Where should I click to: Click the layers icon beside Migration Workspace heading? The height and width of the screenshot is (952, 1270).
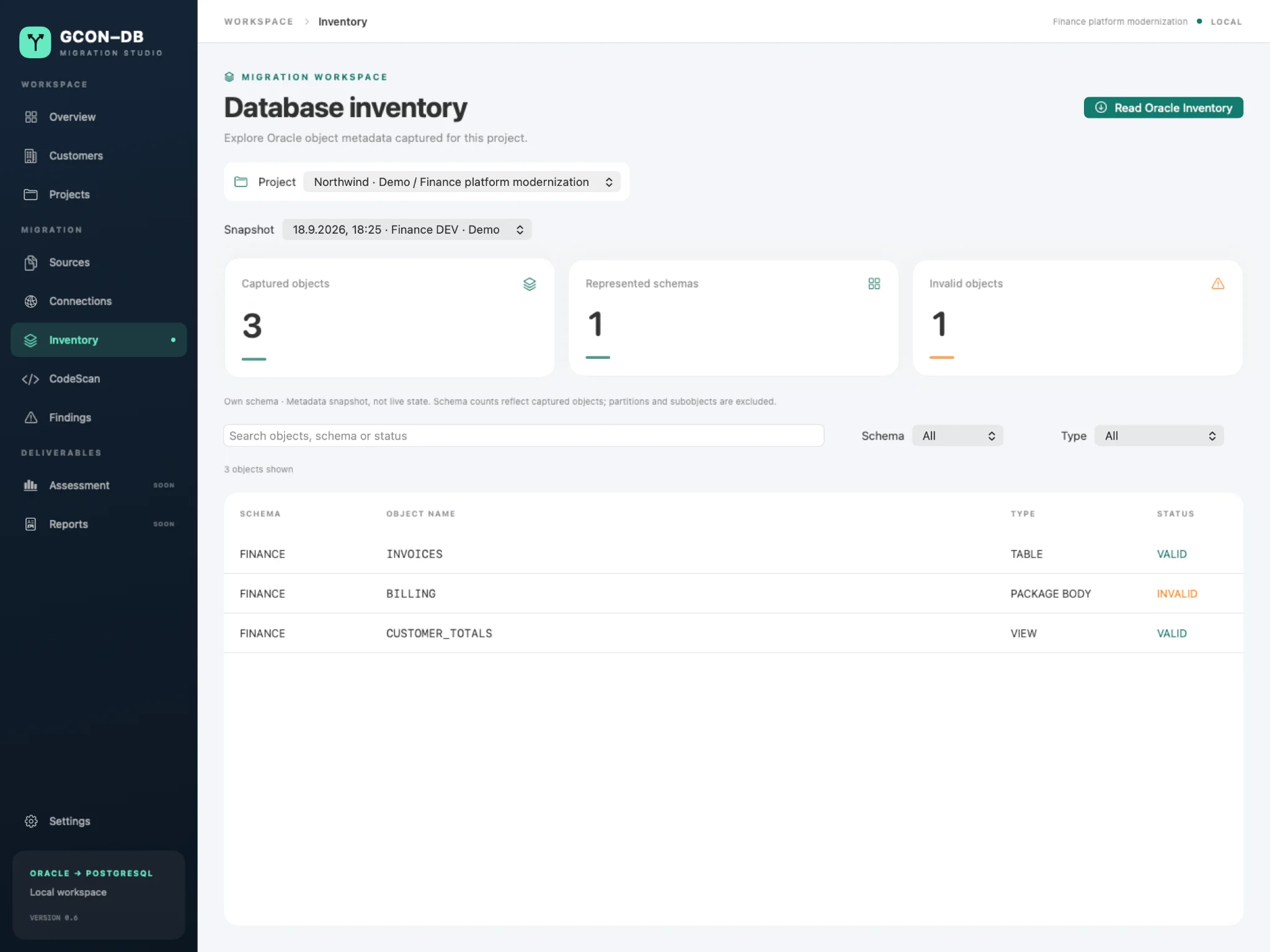tap(229, 77)
